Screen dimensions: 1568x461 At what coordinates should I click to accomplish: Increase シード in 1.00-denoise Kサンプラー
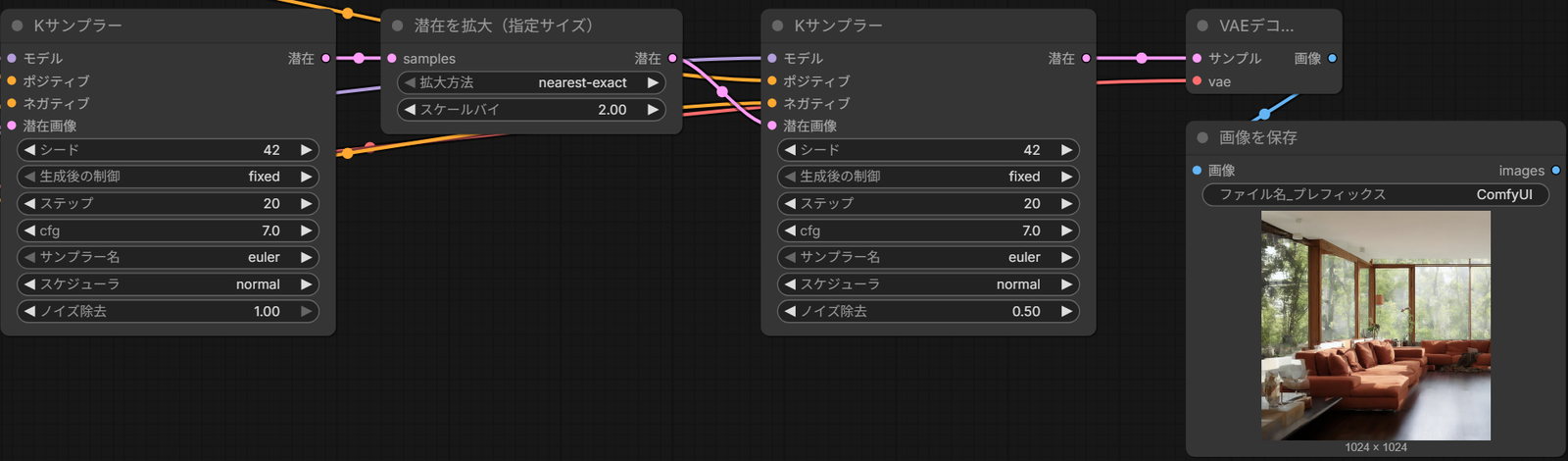coord(306,150)
